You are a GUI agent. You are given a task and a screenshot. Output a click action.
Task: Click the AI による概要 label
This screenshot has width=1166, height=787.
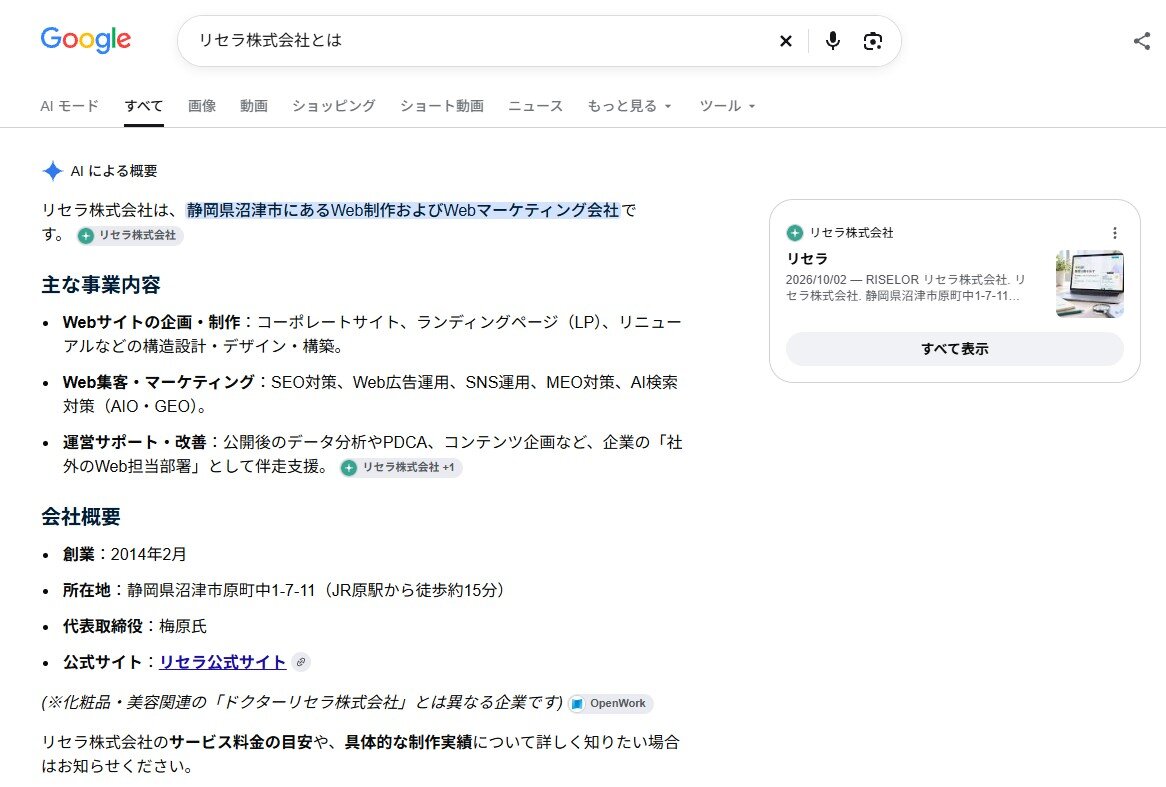click(x=114, y=171)
